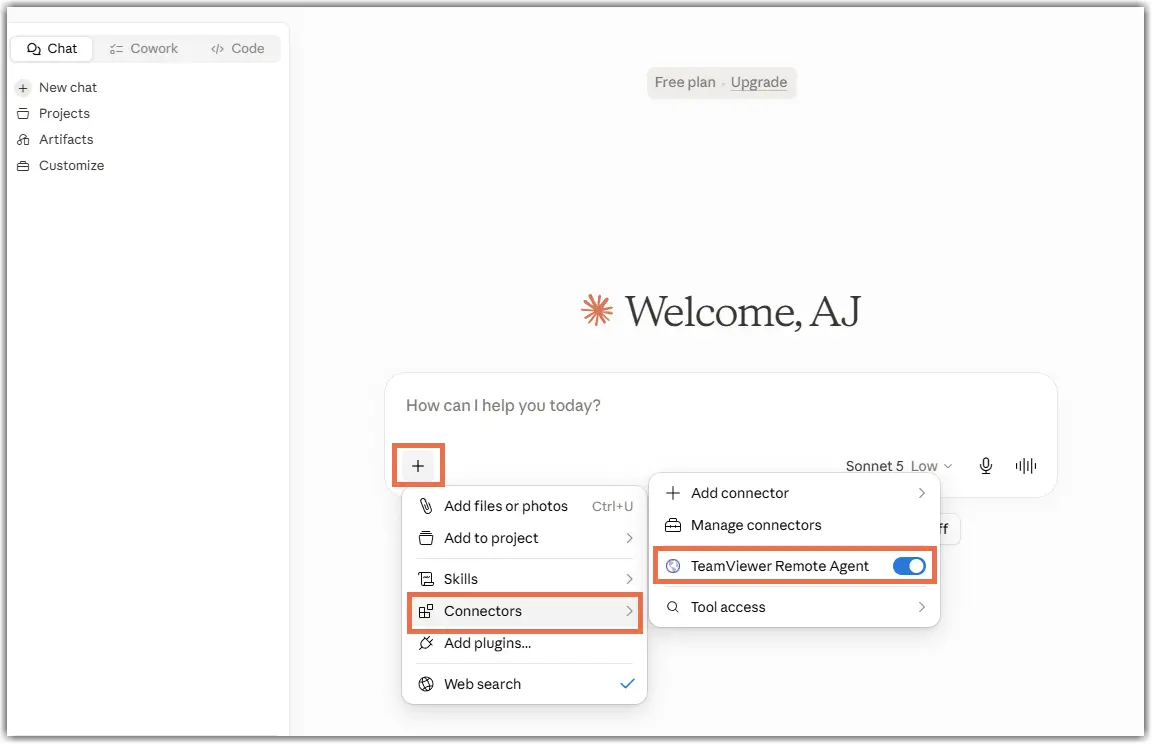Open Customize in the sidebar
The image size is (1152, 744).
pos(71,165)
